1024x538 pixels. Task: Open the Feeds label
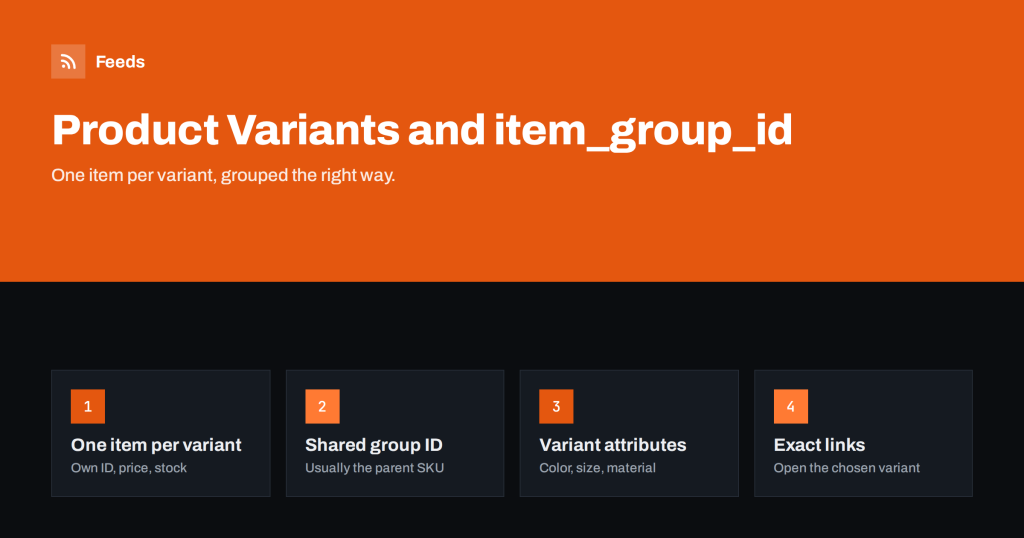[120, 61]
